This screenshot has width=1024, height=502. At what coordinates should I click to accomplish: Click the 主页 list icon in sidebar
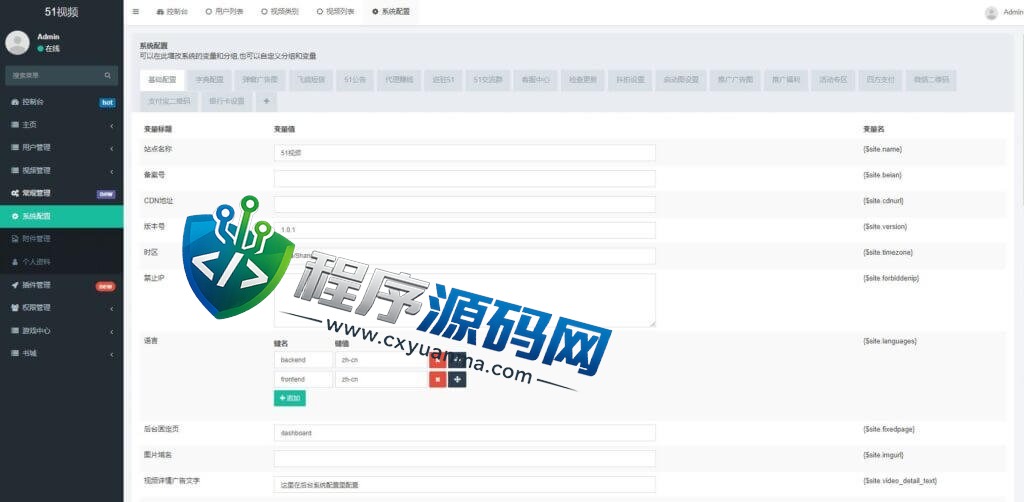15,125
